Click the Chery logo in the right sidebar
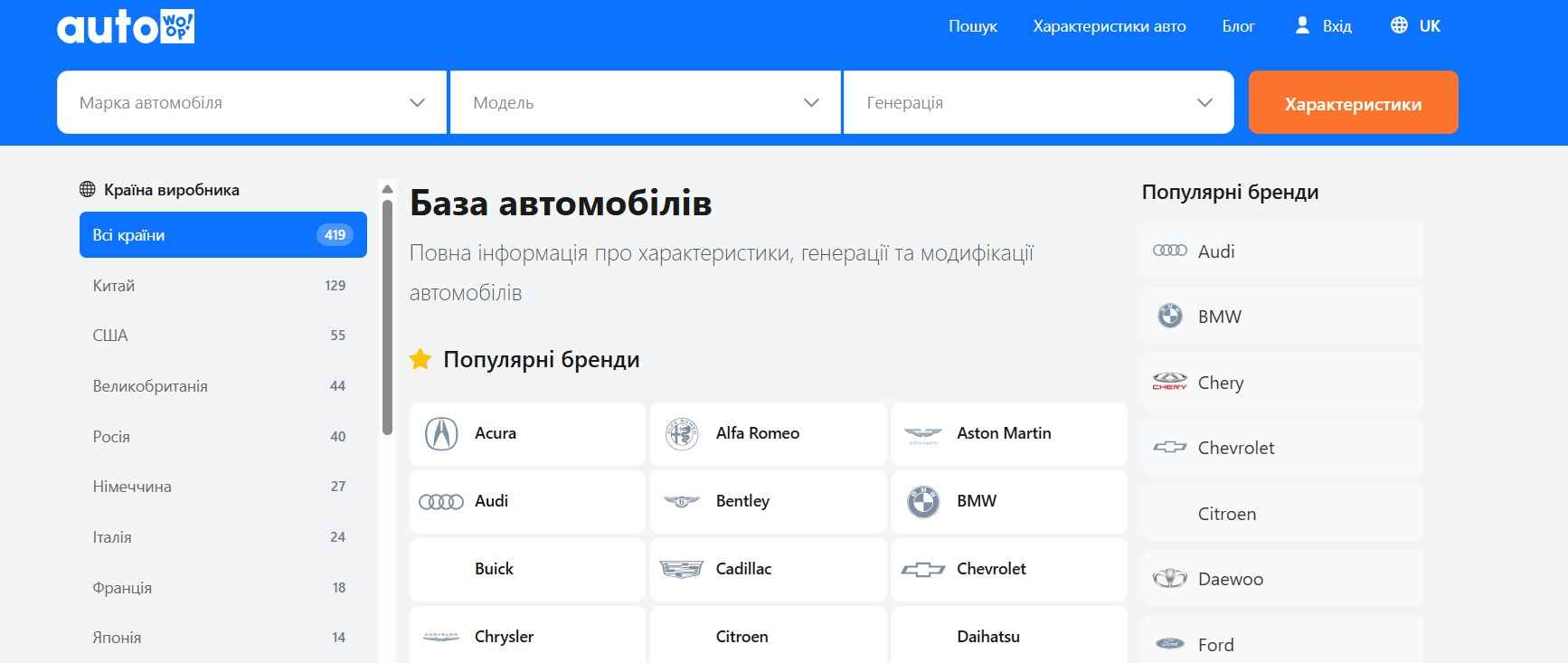Image resolution: width=1568 pixels, height=663 pixels. 1170,382
